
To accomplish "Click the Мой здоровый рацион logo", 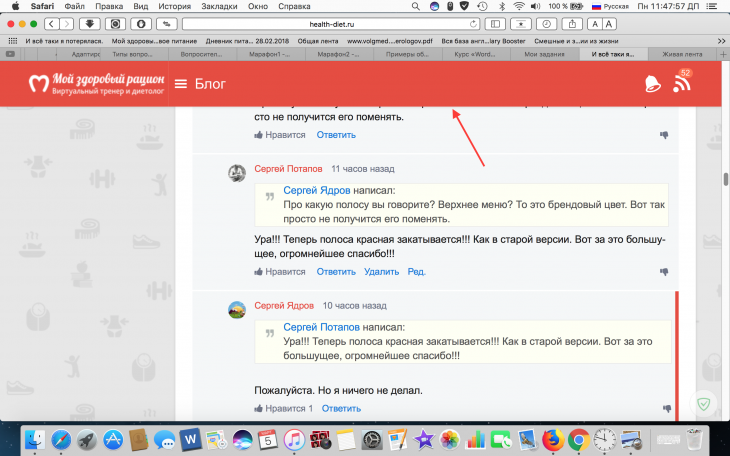I will click(96, 84).
